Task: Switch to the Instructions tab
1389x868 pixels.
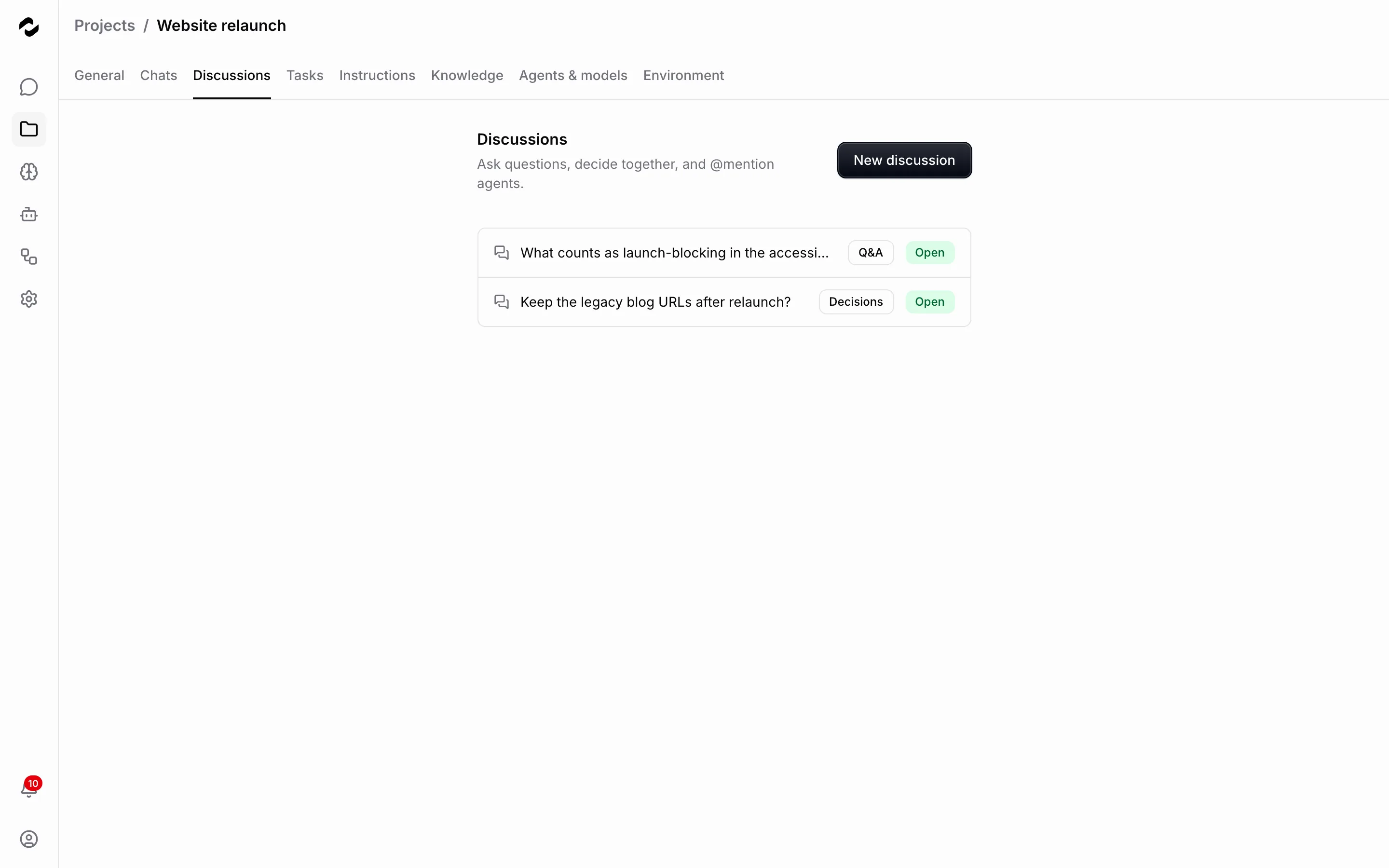Action: tap(377, 75)
